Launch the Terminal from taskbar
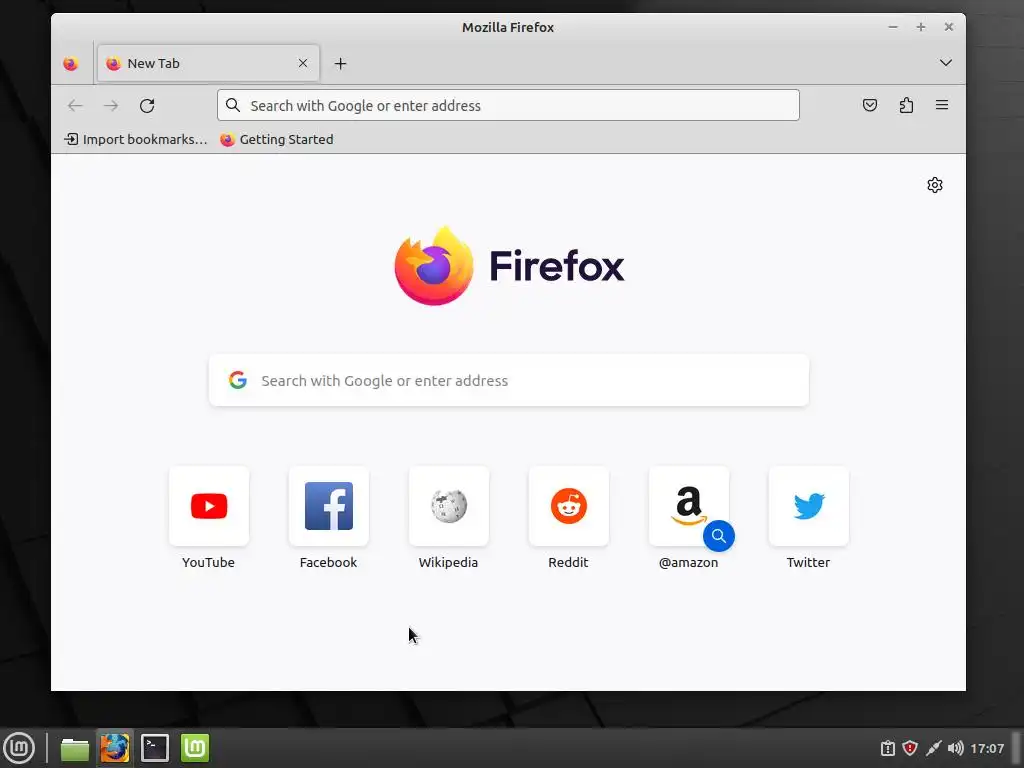This screenshot has height=768, width=1024. click(155, 748)
